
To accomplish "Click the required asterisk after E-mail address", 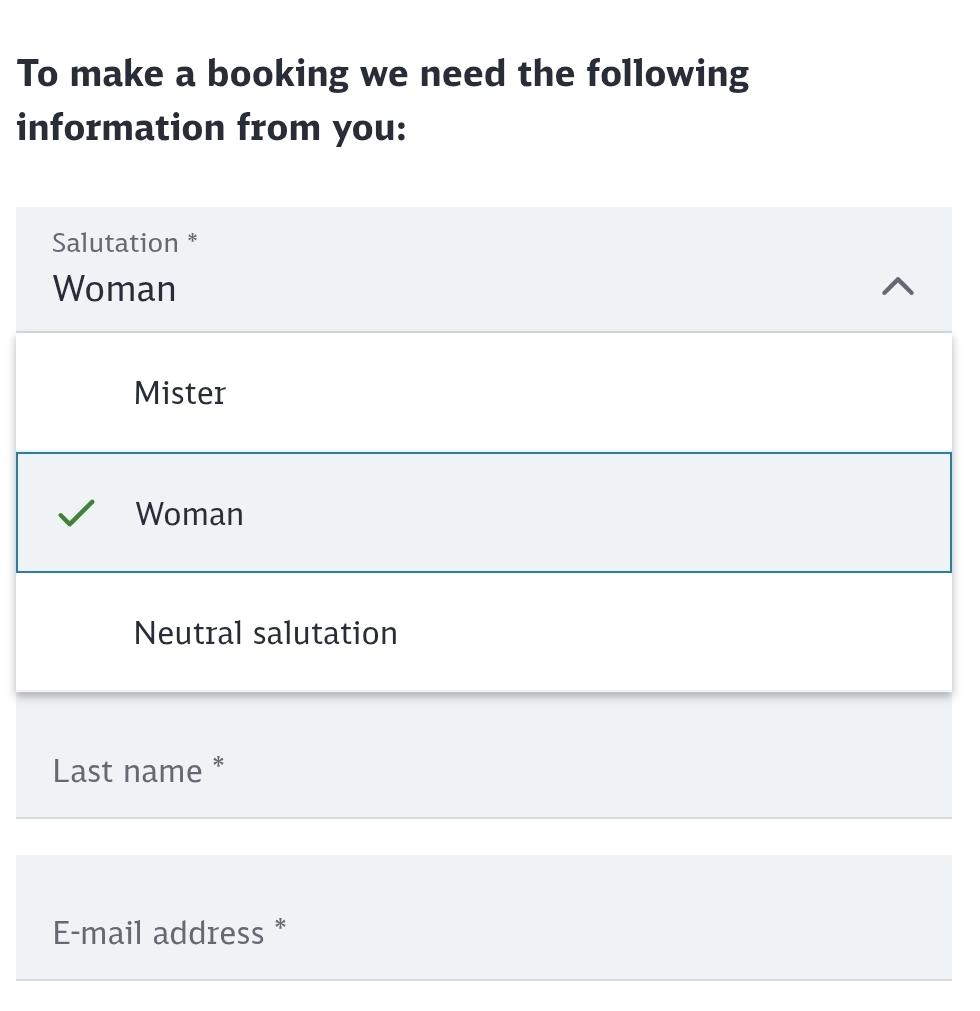I will point(281,927).
